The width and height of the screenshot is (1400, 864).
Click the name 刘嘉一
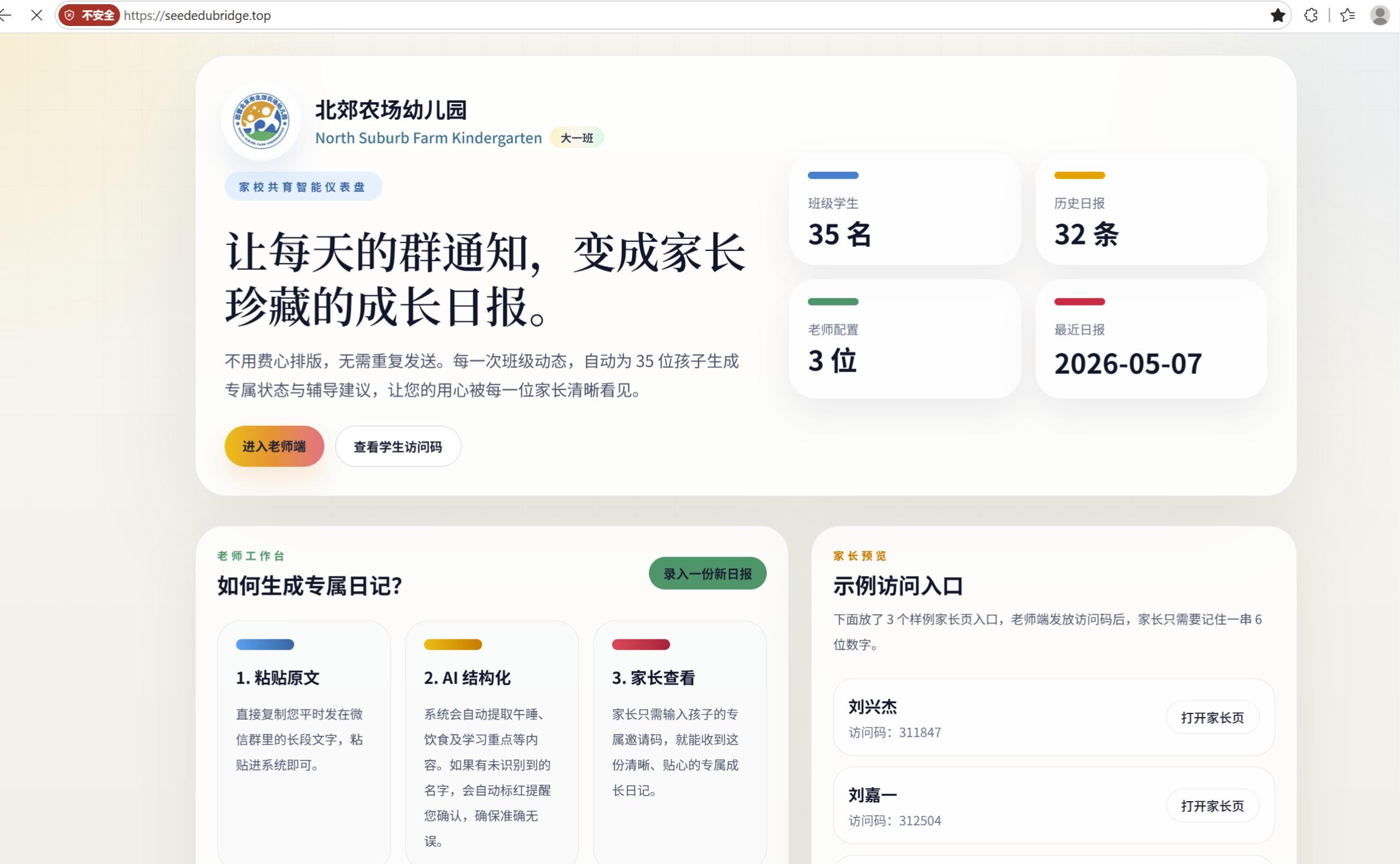coord(872,795)
